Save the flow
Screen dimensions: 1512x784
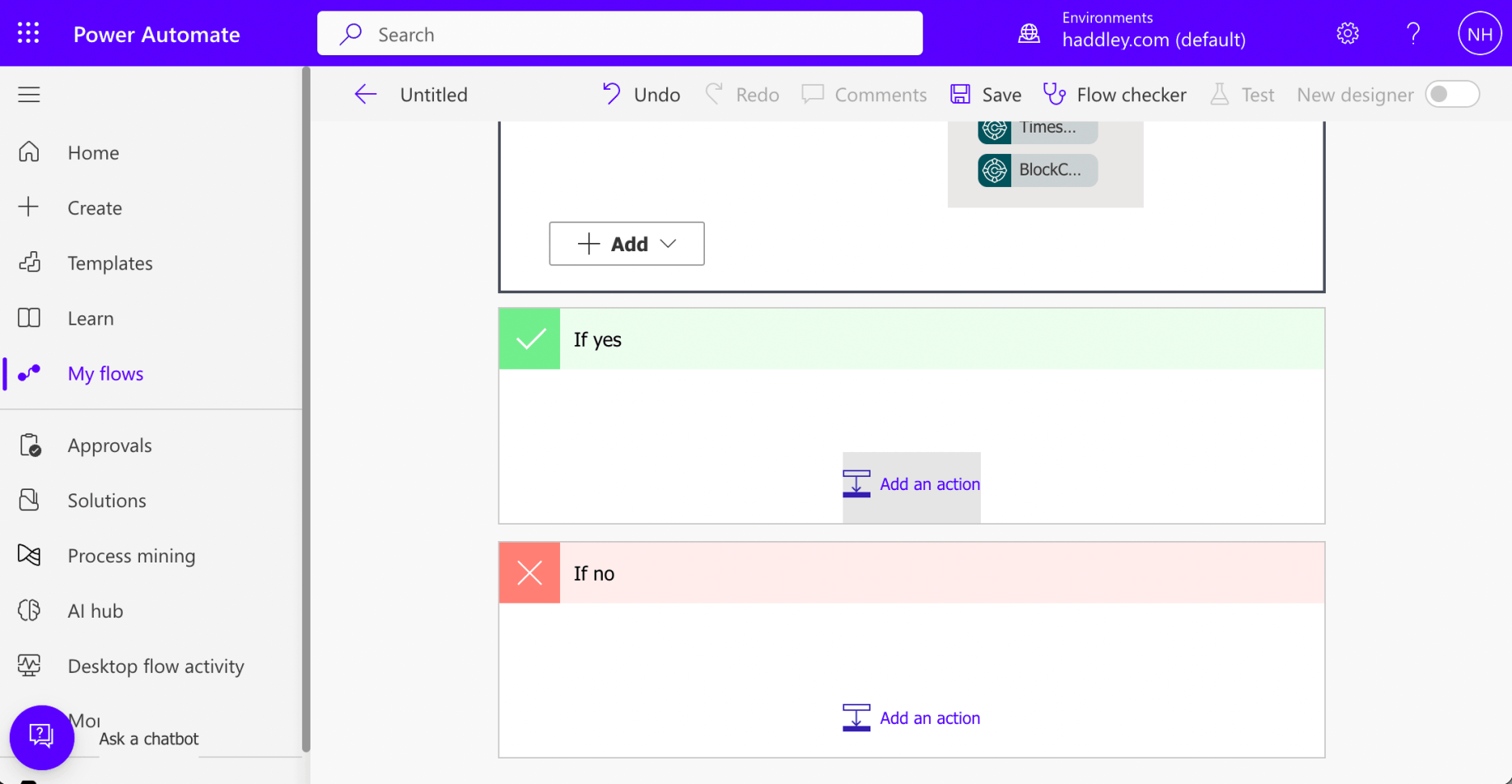click(986, 95)
